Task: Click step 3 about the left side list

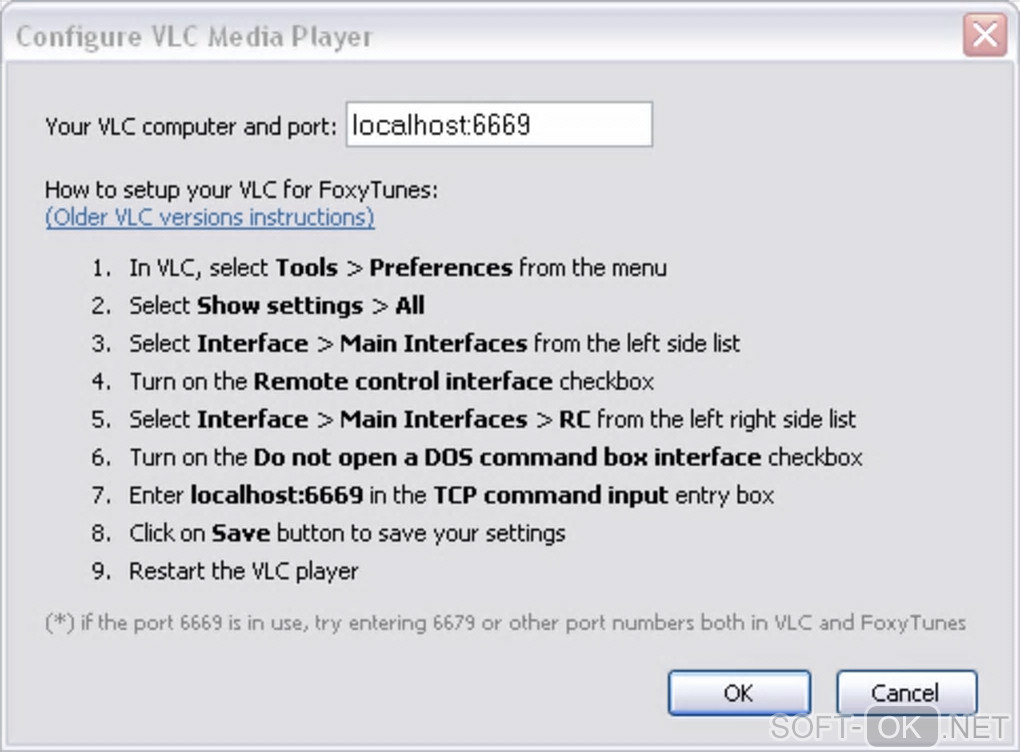Action: pos(434,344)
